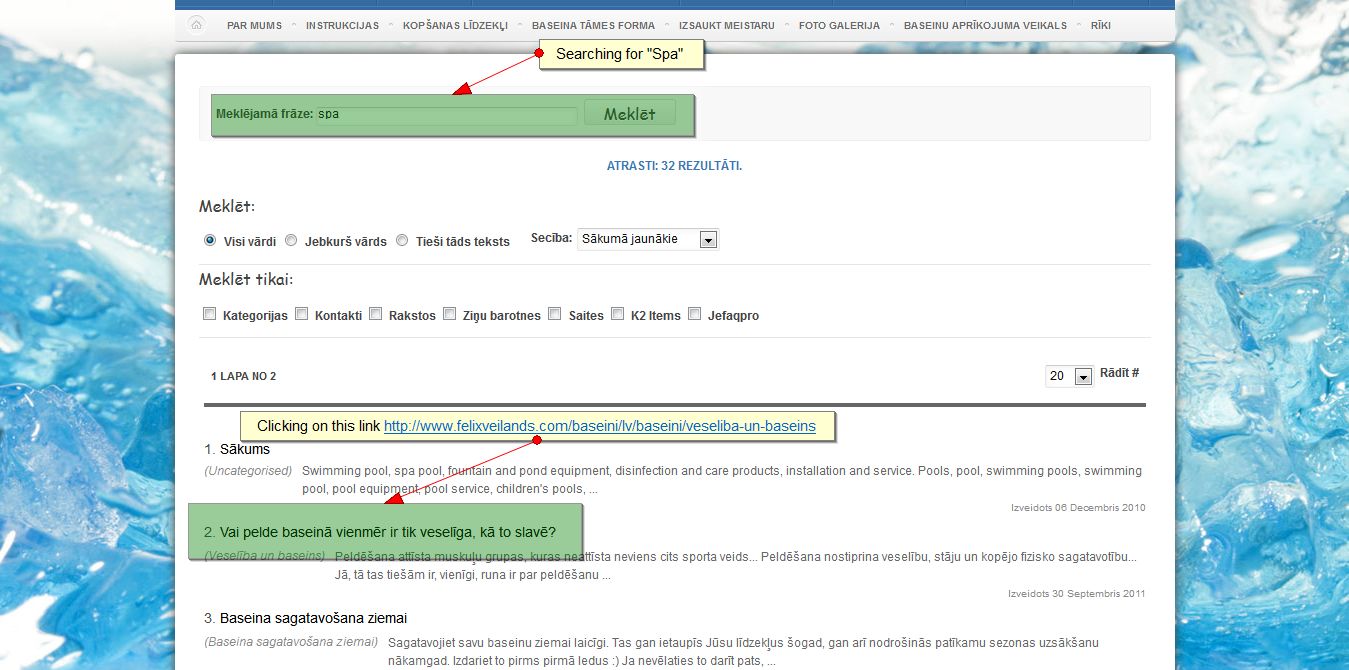
Task: Open the Rādīt # results count dropdown
Action: click(x=1069, y=376)
